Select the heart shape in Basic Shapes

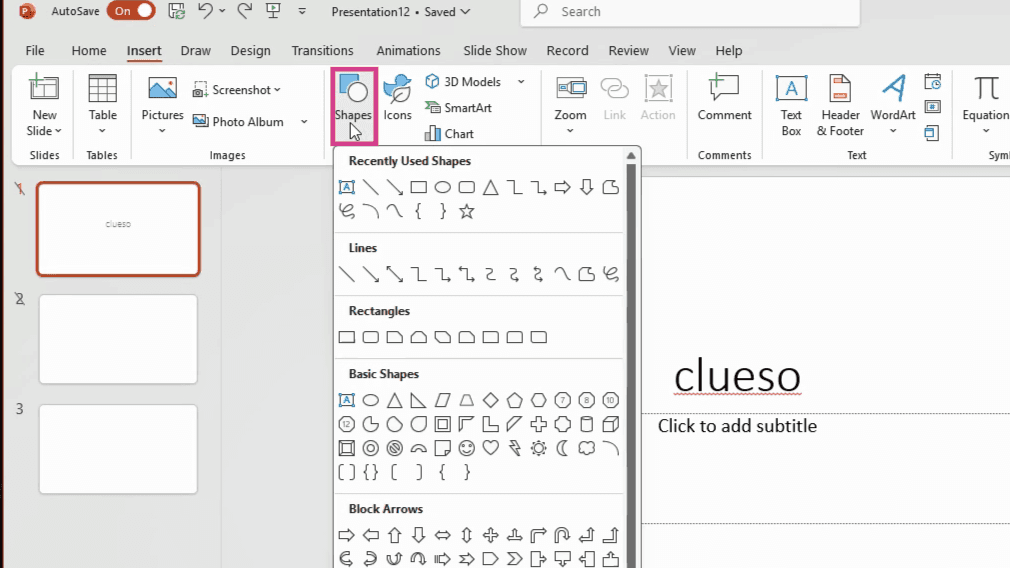[491, 448]
